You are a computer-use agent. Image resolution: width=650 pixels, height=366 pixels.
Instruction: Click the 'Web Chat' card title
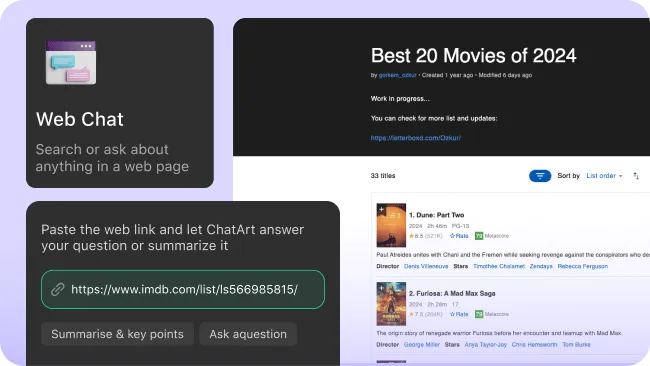[x=80, y=119]
